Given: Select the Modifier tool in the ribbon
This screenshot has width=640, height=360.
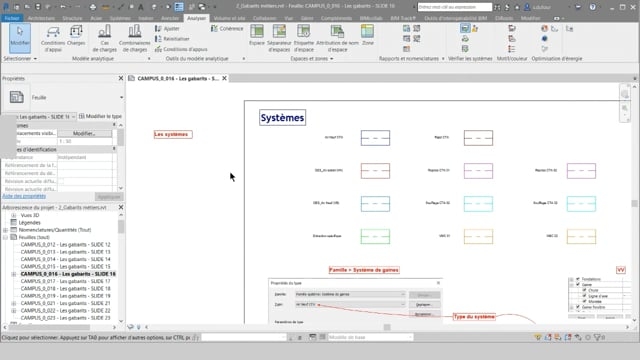Looking at the screenshot, I should pyautogui.click(x=20, y=38).
